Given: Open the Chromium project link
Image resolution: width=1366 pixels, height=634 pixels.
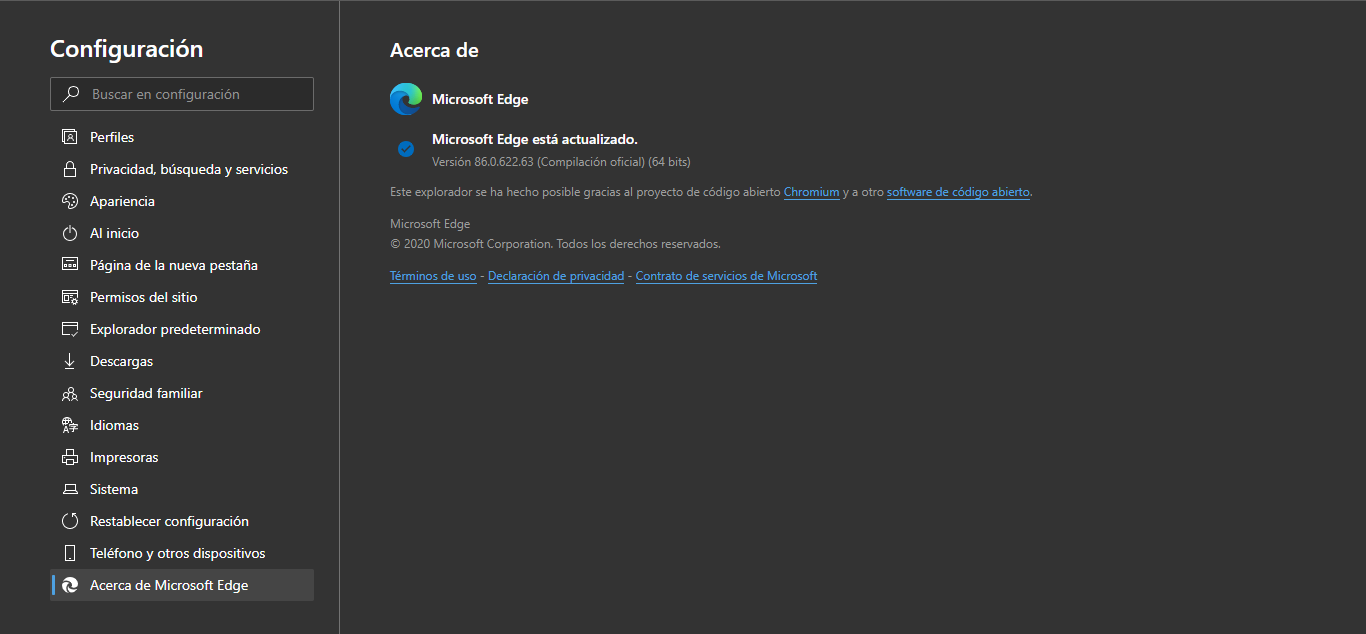Looking at the screenshot, I should (x=811, y=192).
